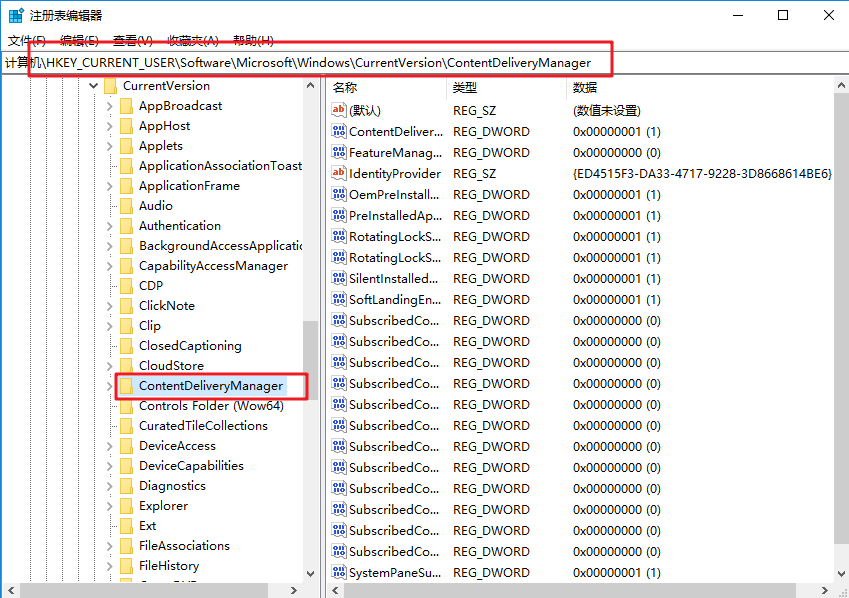Collapse the CurrentVersion tree node

pos(94,86)
